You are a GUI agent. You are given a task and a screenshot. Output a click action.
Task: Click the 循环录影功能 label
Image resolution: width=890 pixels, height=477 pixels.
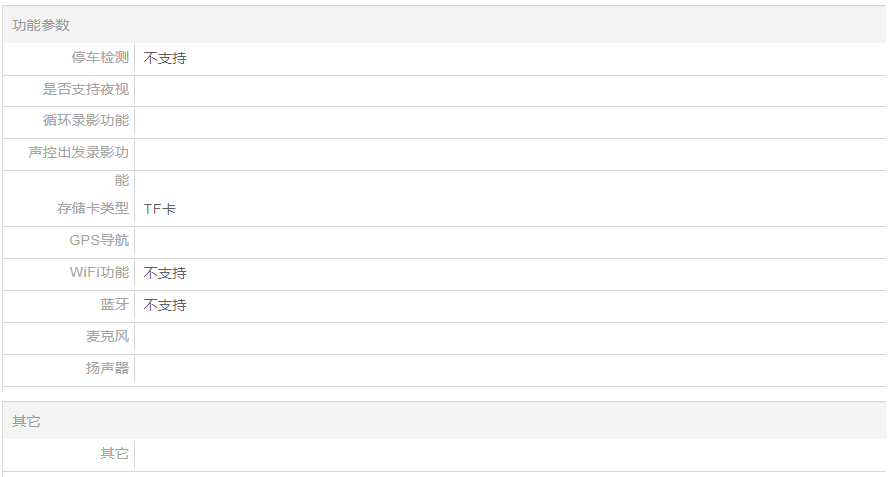pos(86,121)
